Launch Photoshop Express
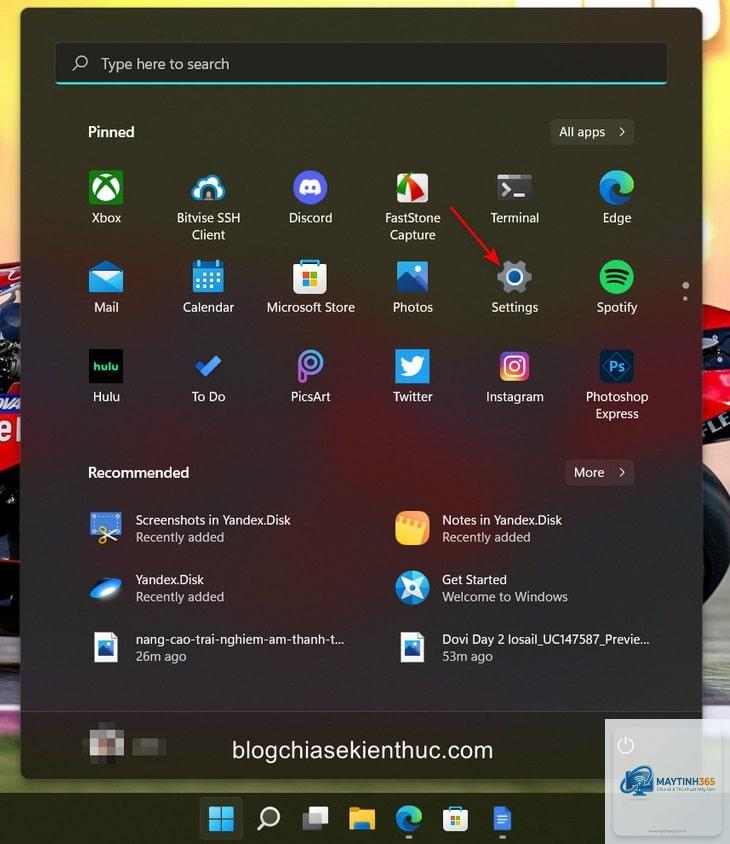 (616, 385)
